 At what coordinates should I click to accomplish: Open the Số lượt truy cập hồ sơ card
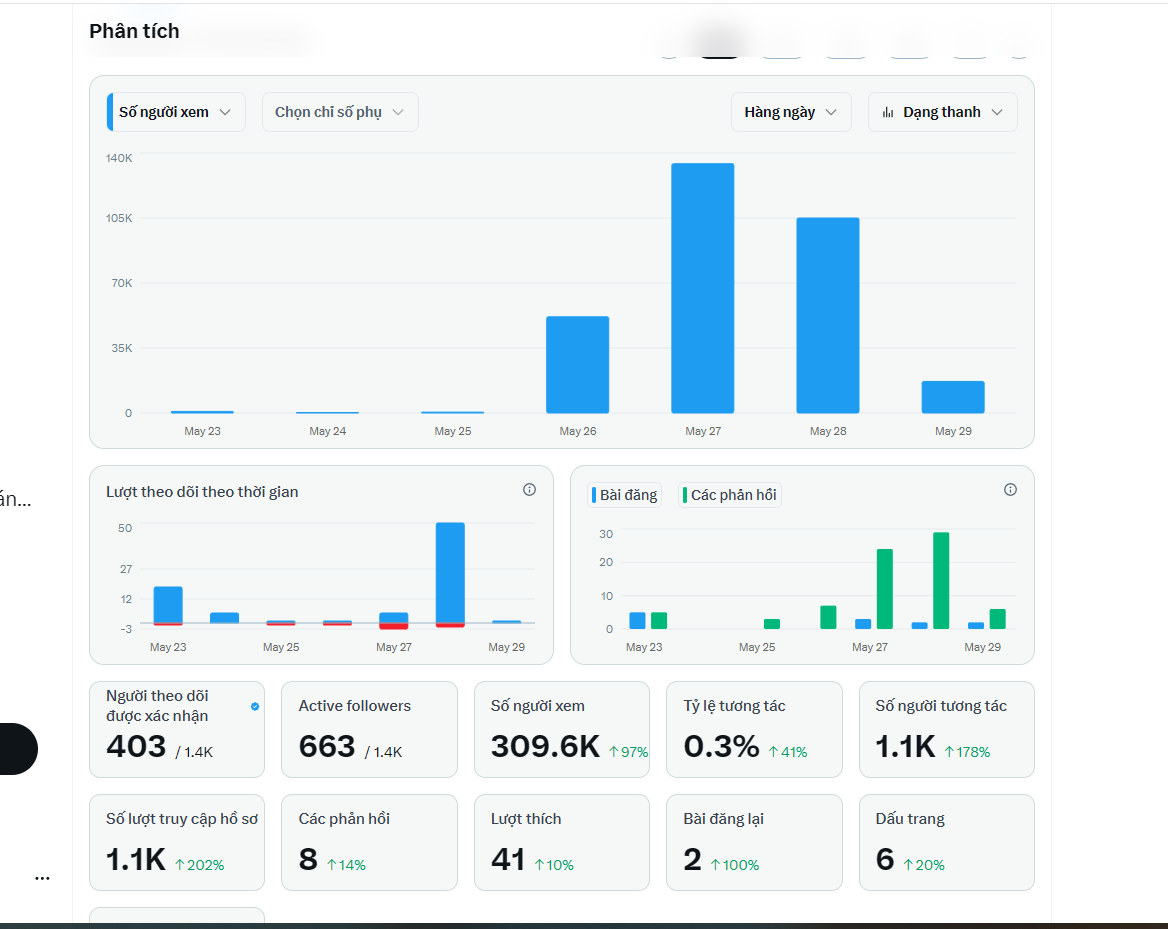coord(177,843)
